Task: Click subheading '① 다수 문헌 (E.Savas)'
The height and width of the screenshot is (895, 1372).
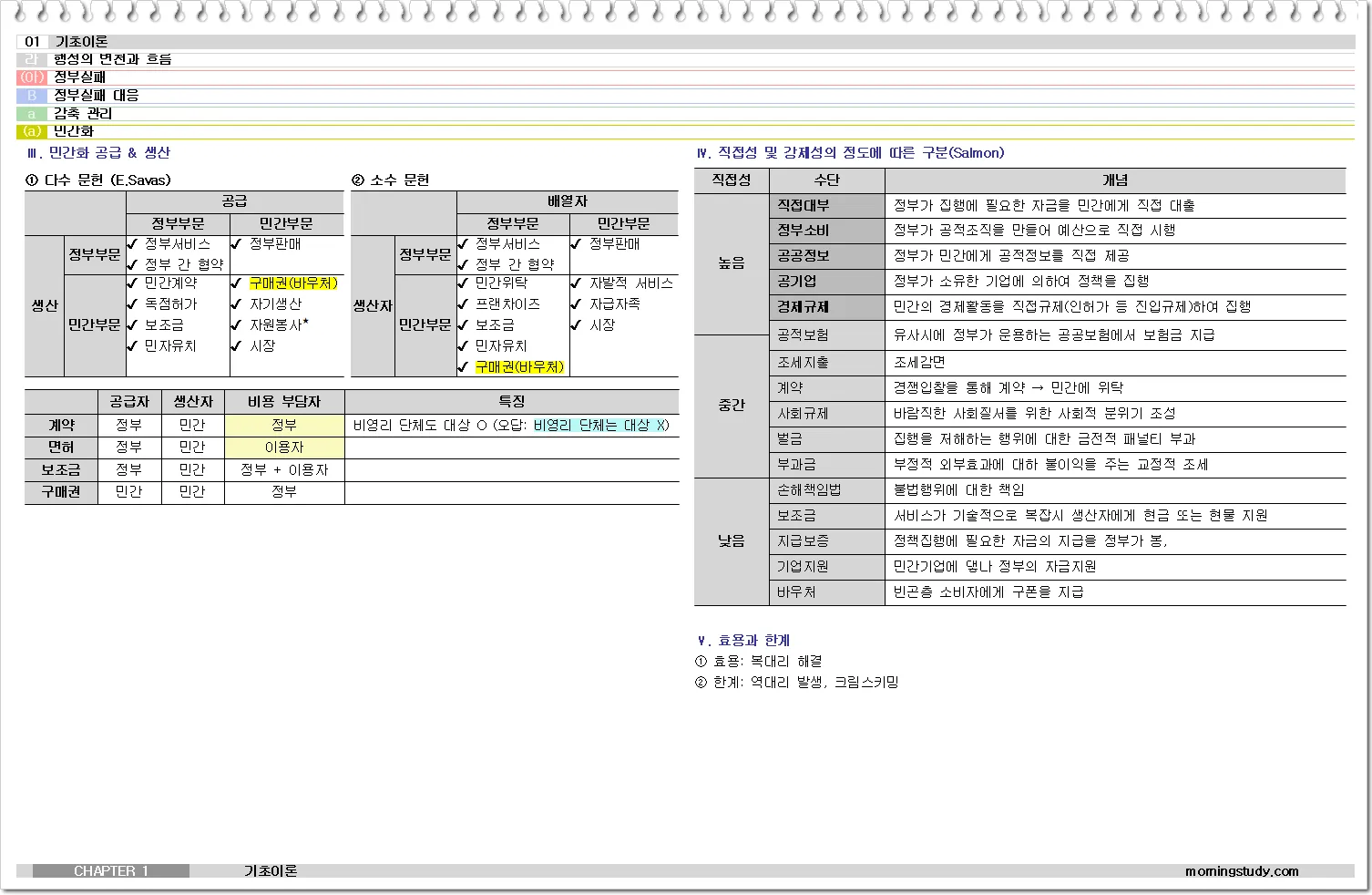Action: tap(98, 180)
